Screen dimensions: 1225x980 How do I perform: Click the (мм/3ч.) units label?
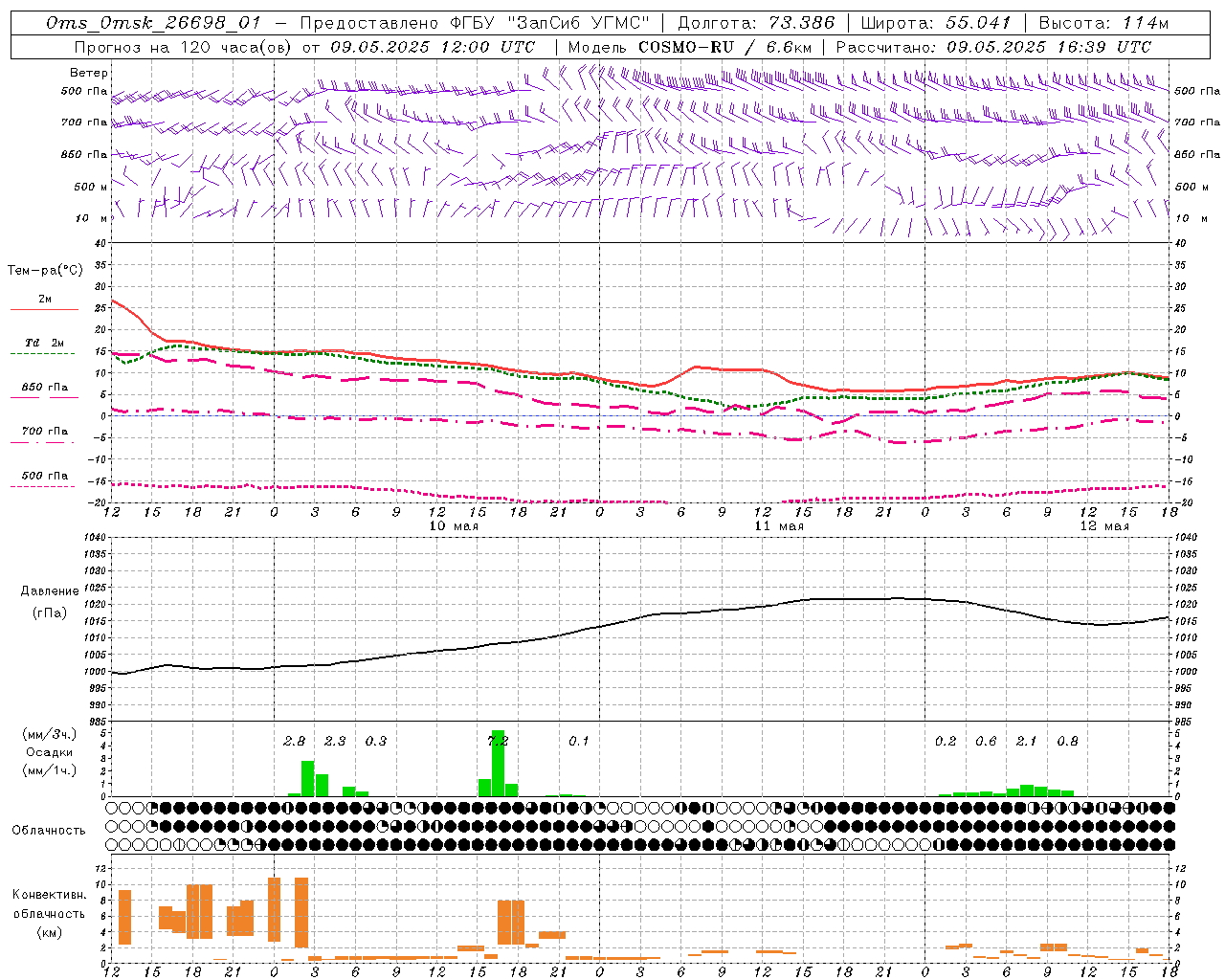50,734
